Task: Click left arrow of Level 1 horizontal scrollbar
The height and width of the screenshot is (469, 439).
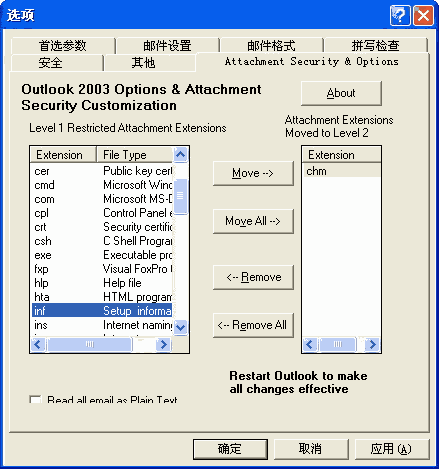Action: 37,344
